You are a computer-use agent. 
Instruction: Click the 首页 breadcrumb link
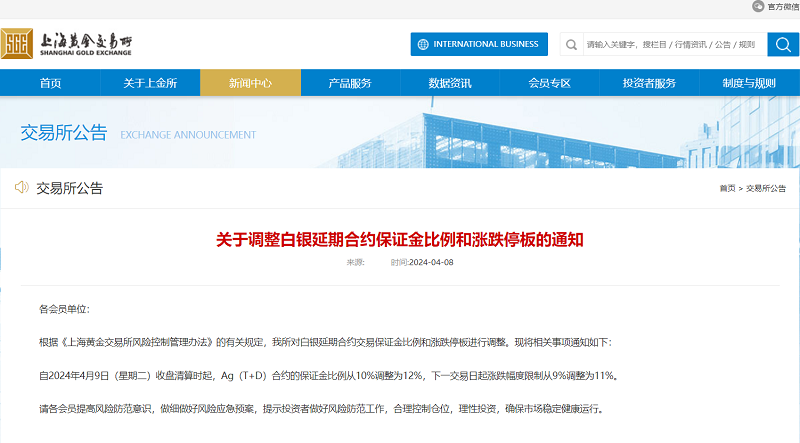(727, 188)
